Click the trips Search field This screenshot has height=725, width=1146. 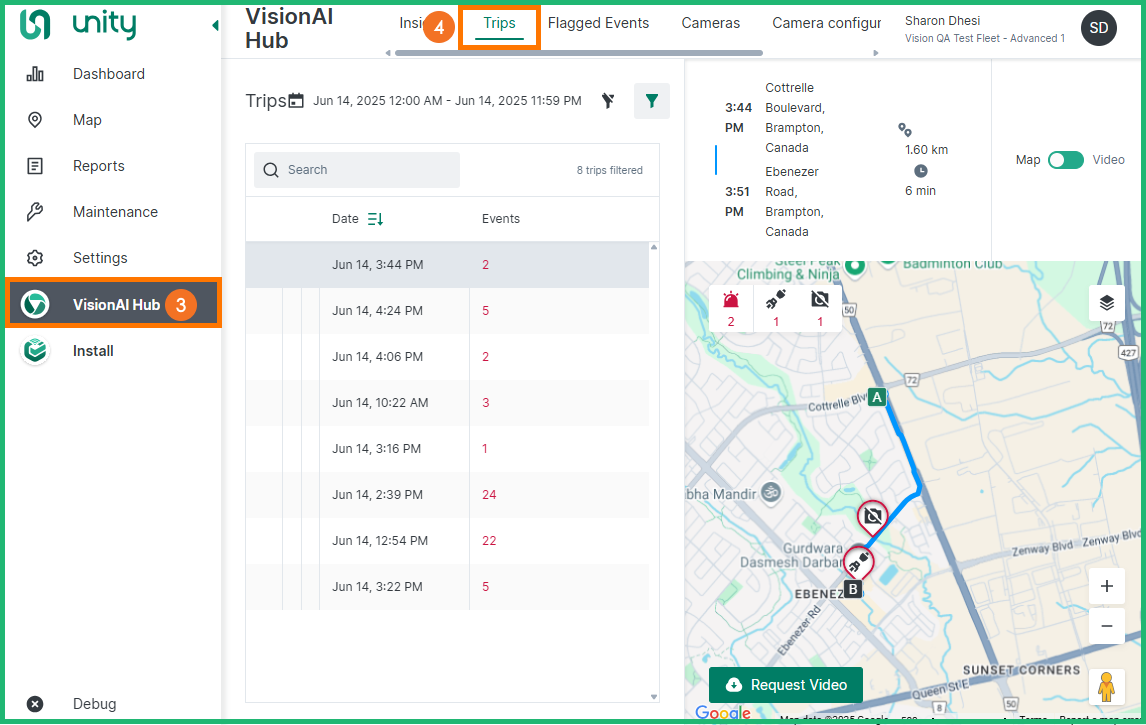point(357,170)
